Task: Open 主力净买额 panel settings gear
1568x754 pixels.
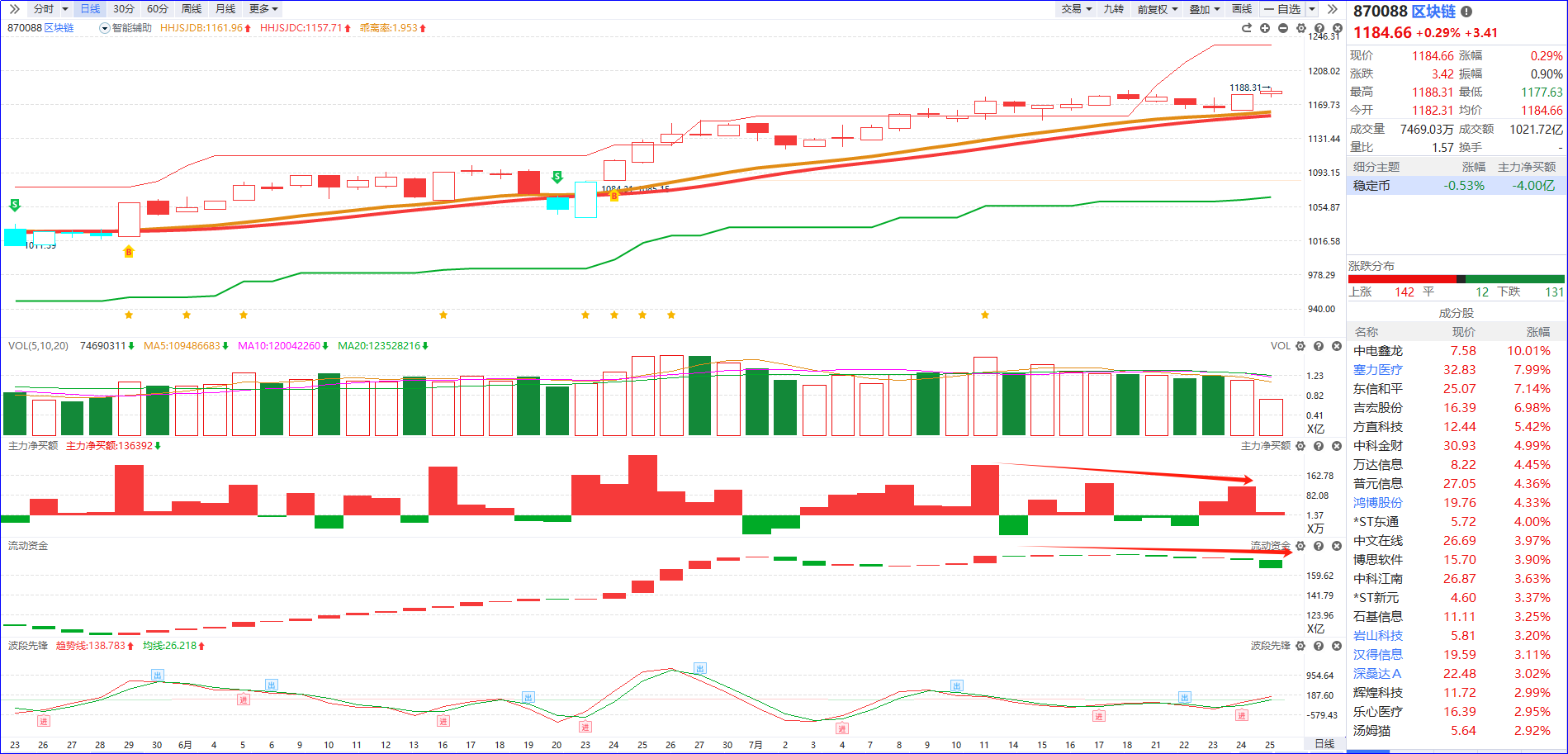Action: [x=1300, y=446]
